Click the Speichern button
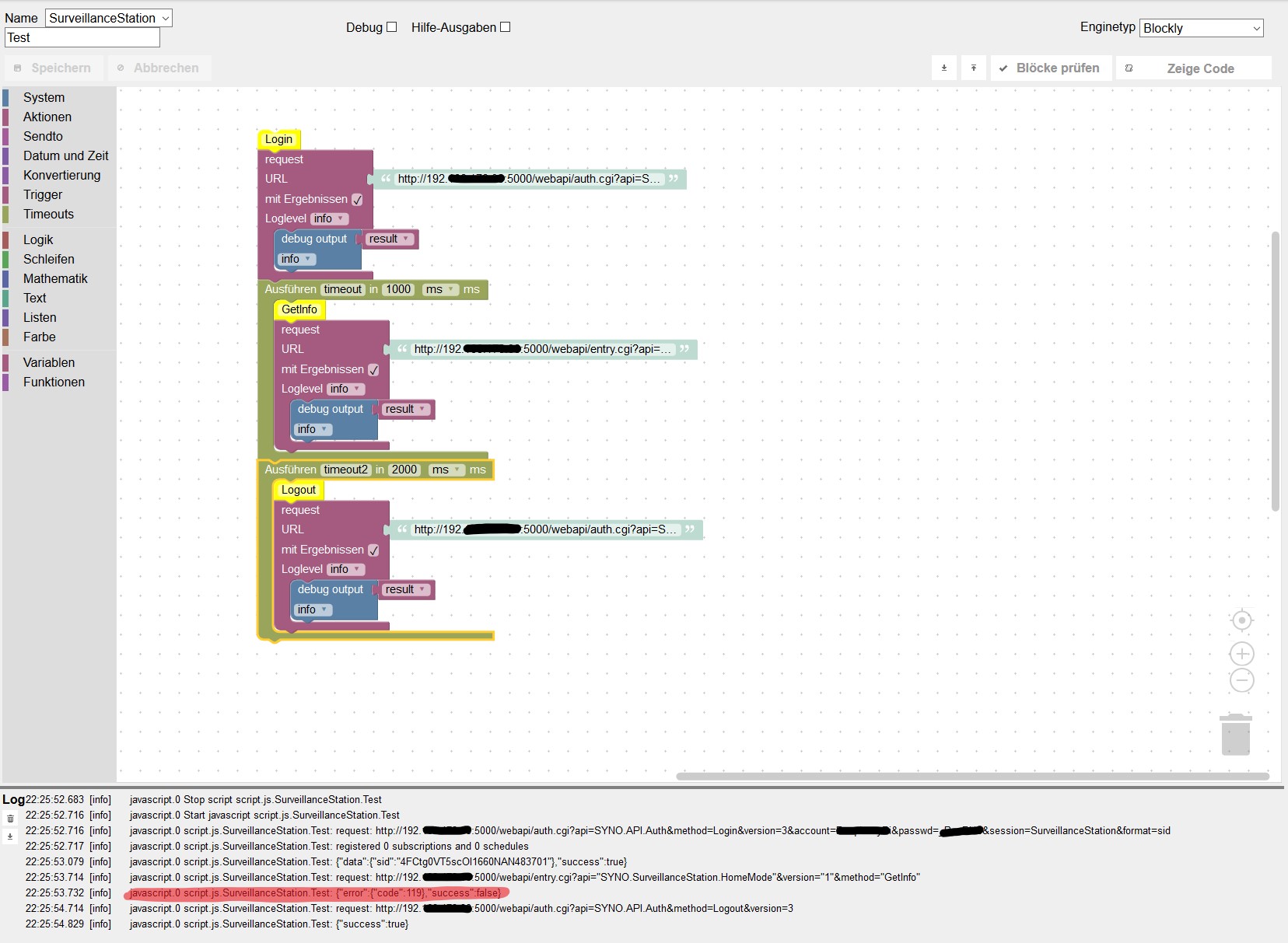 click(x=53, y=68)
